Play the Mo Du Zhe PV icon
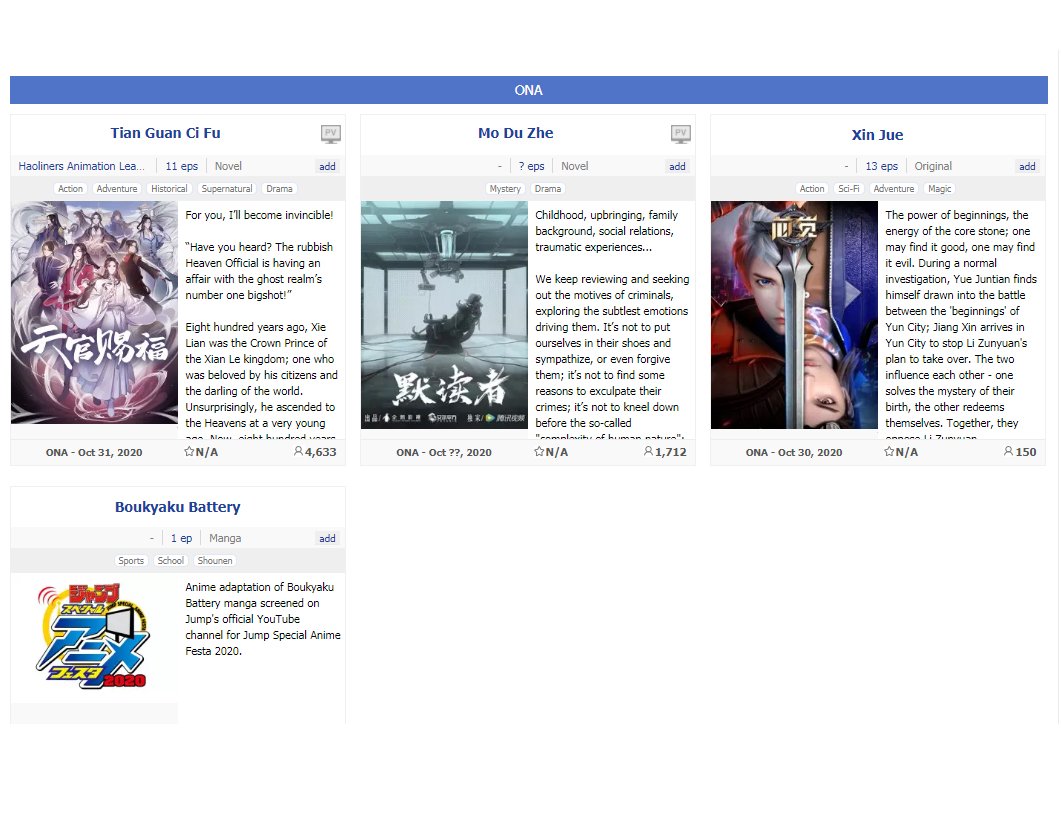The image size is (1061, 825). click(680, 134)
